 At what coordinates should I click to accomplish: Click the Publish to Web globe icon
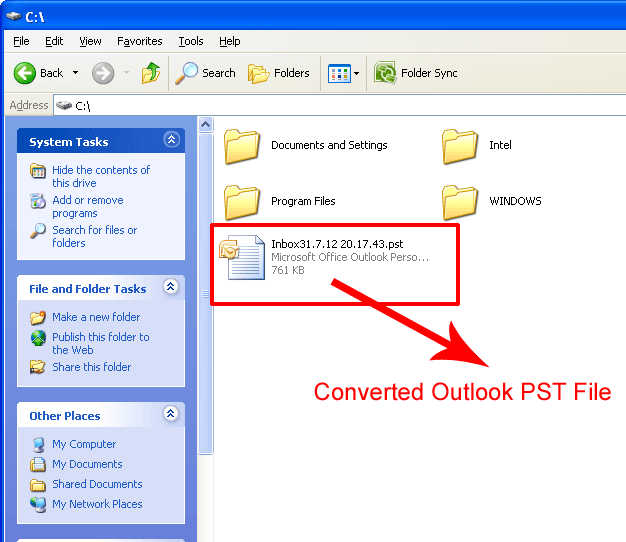(x=38, y=338)
